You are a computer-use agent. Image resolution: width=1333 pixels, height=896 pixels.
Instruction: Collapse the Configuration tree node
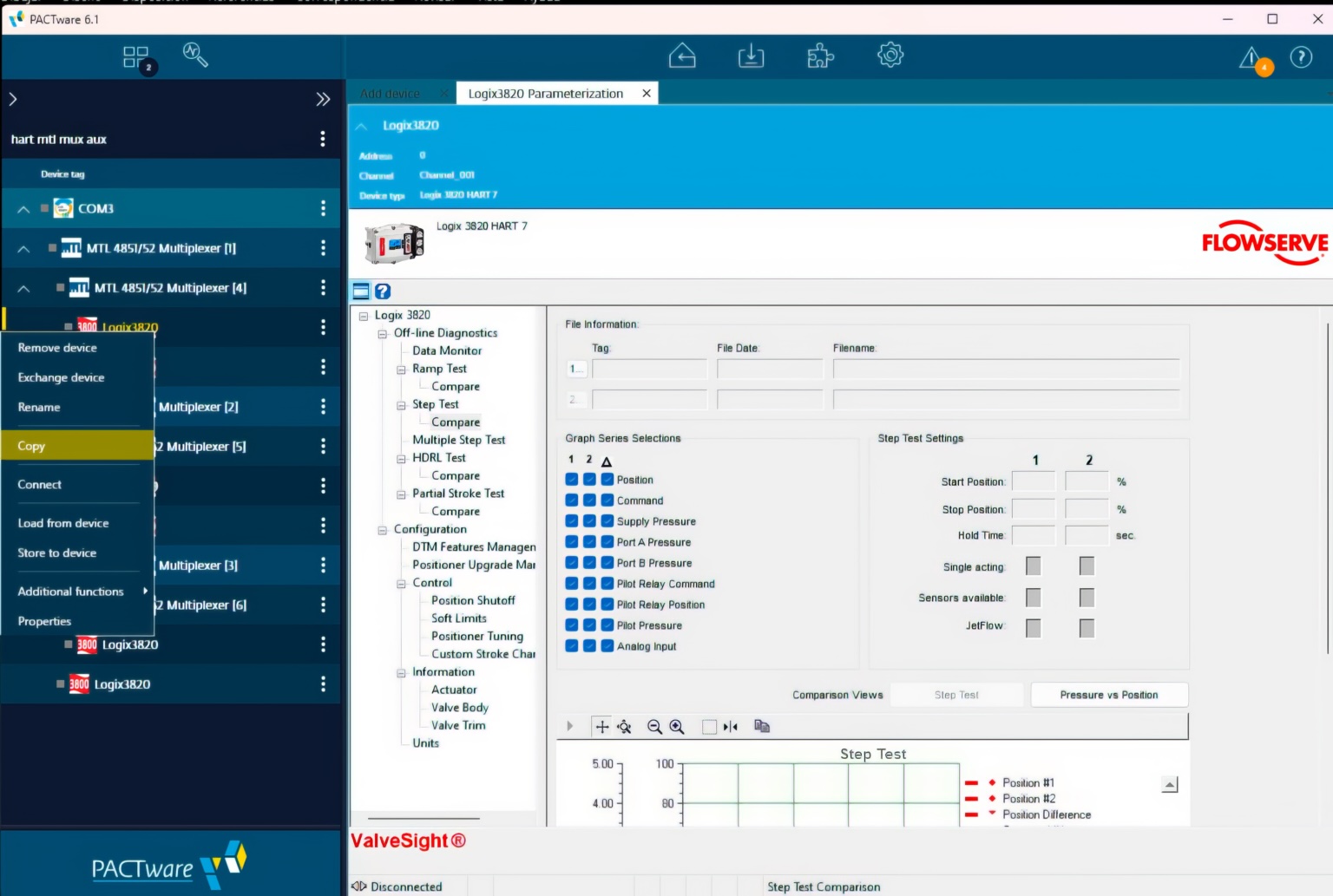(382, 530)
